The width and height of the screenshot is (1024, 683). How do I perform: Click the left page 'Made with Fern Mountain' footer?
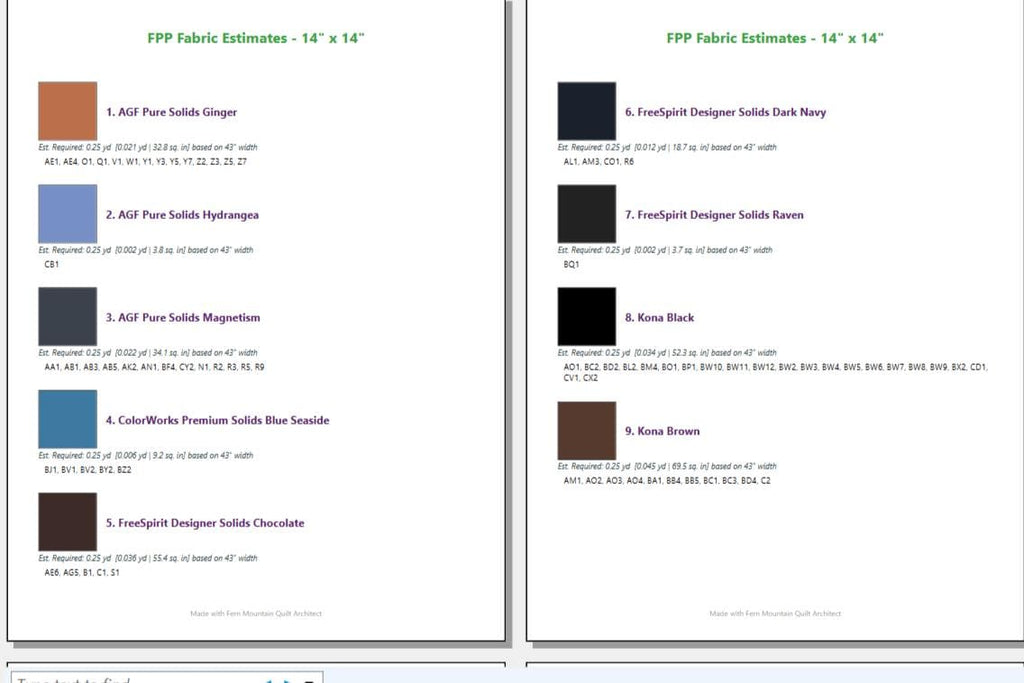click(256, 613)
